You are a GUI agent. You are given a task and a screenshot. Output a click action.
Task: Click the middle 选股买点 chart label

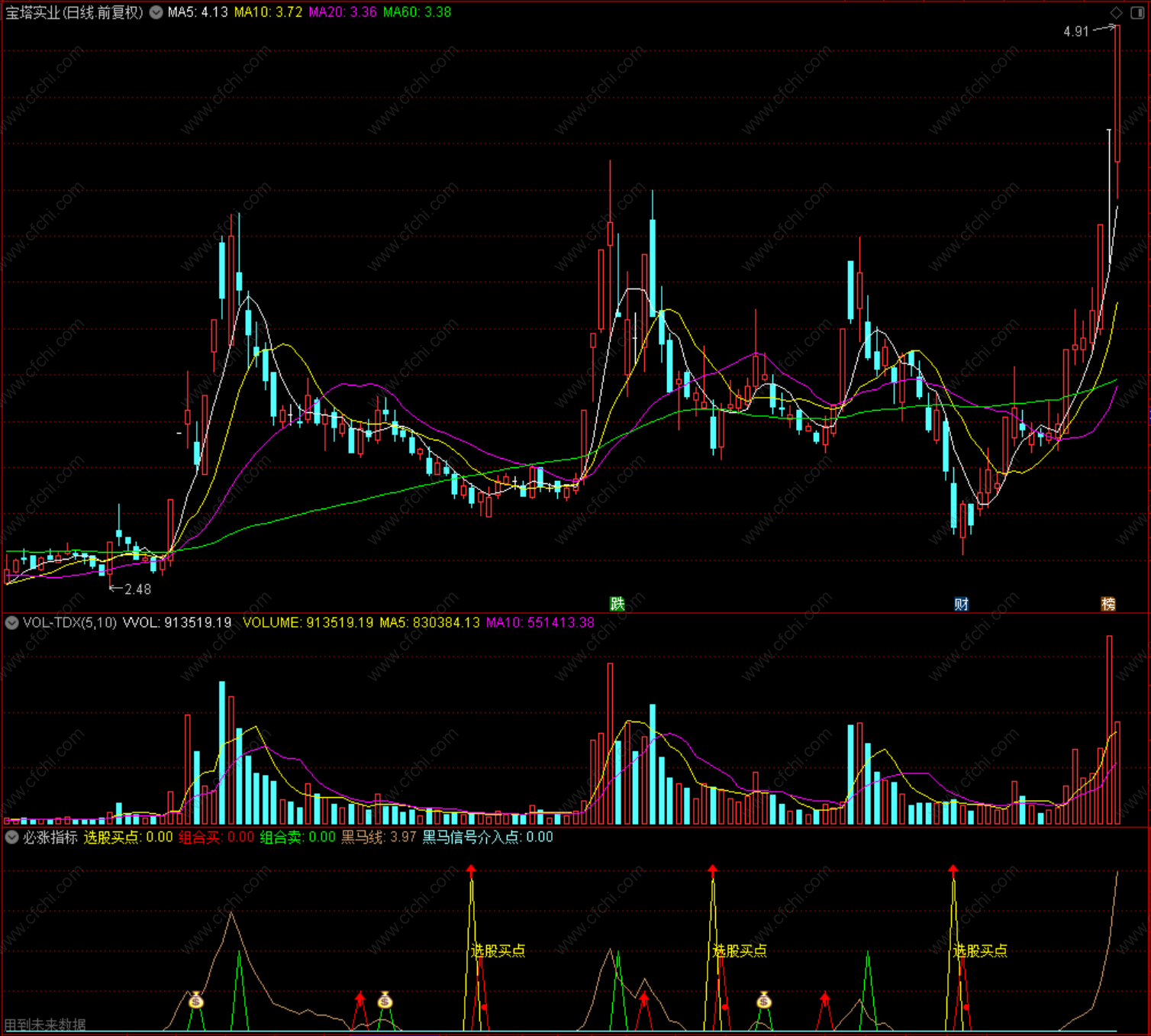click(x=740, y=950)
